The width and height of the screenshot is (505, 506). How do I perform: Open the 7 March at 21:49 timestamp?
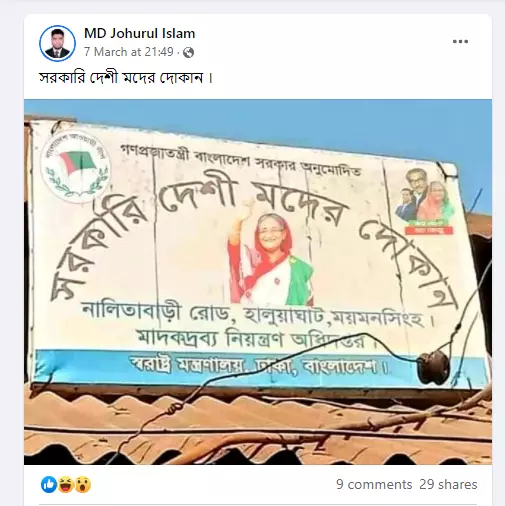coord(129,52)
